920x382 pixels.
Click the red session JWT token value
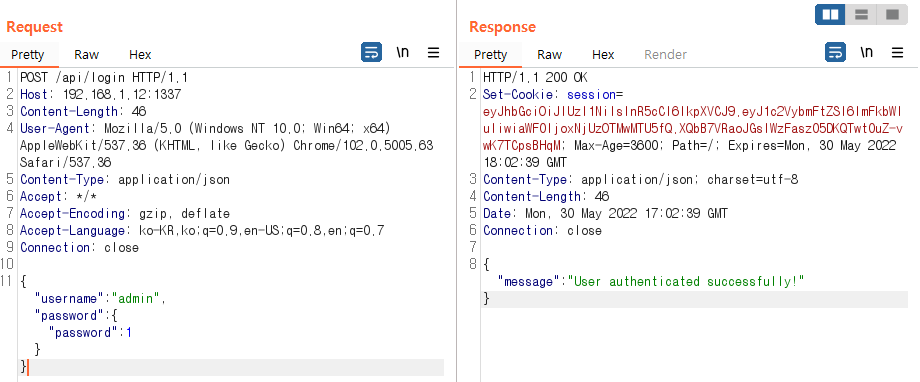coord(693,129)
